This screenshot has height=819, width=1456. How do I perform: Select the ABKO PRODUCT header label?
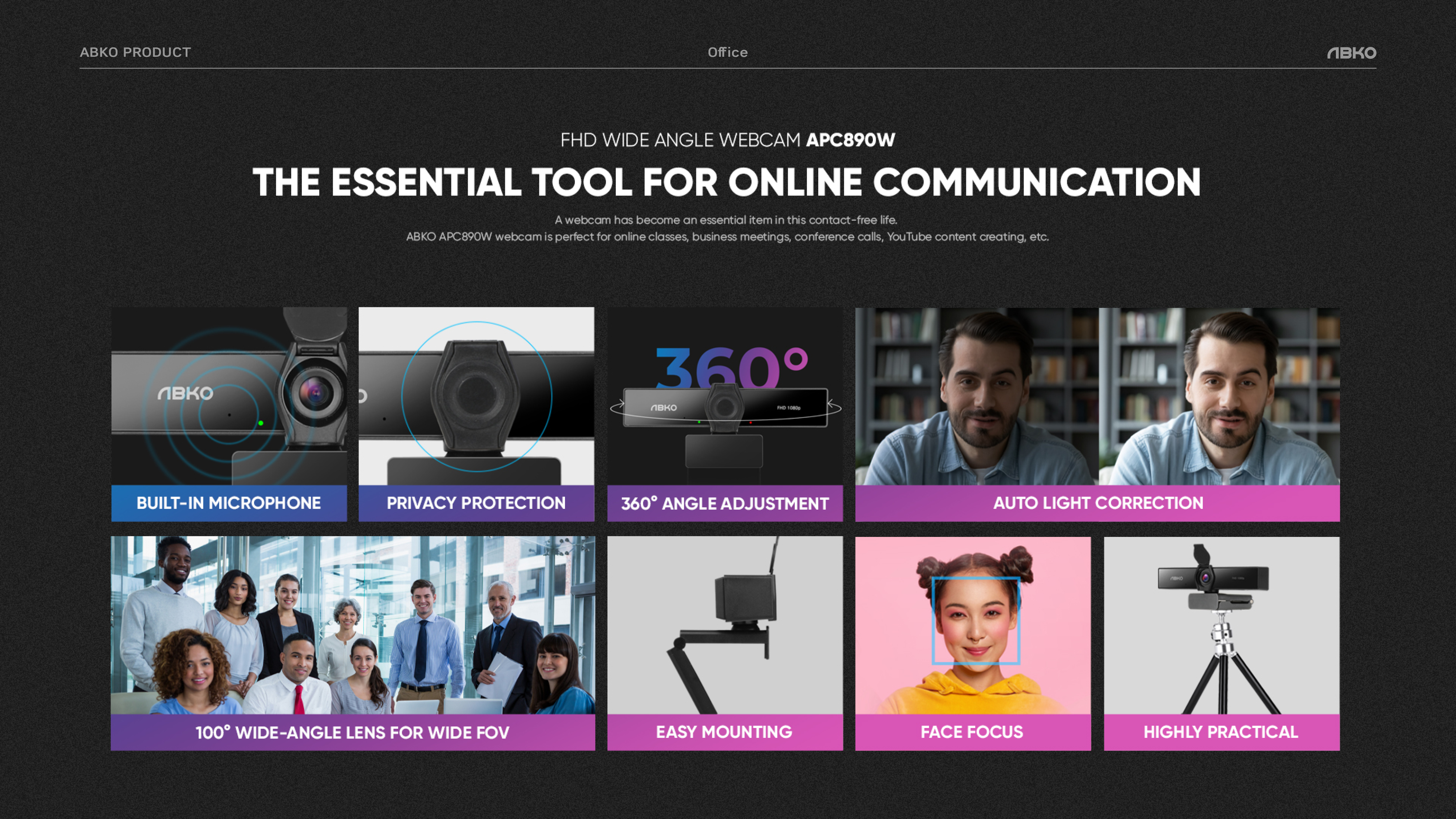pyautogui.click(x=135, y=52)
